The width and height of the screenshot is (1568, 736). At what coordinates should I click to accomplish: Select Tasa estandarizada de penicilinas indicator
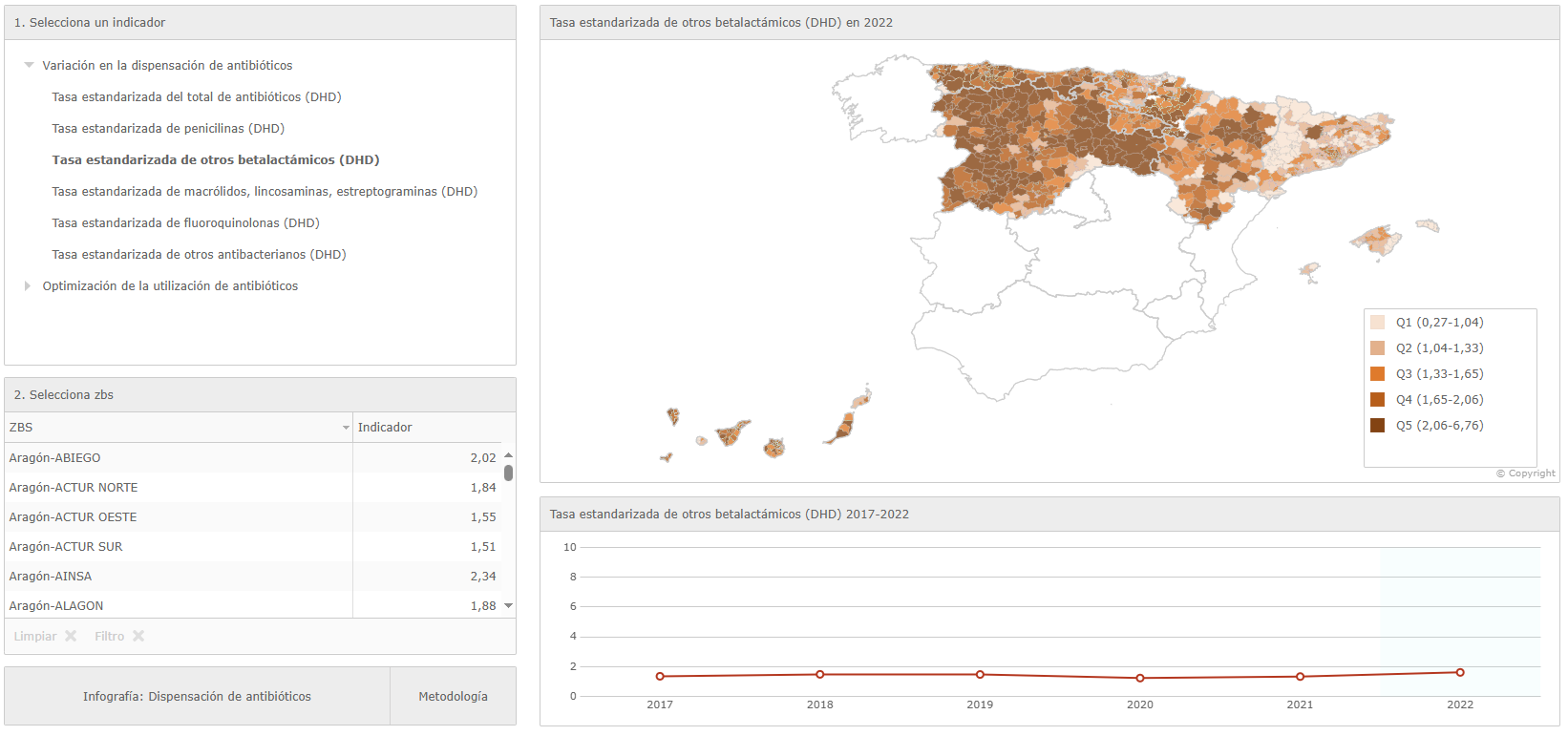[168, 128]
